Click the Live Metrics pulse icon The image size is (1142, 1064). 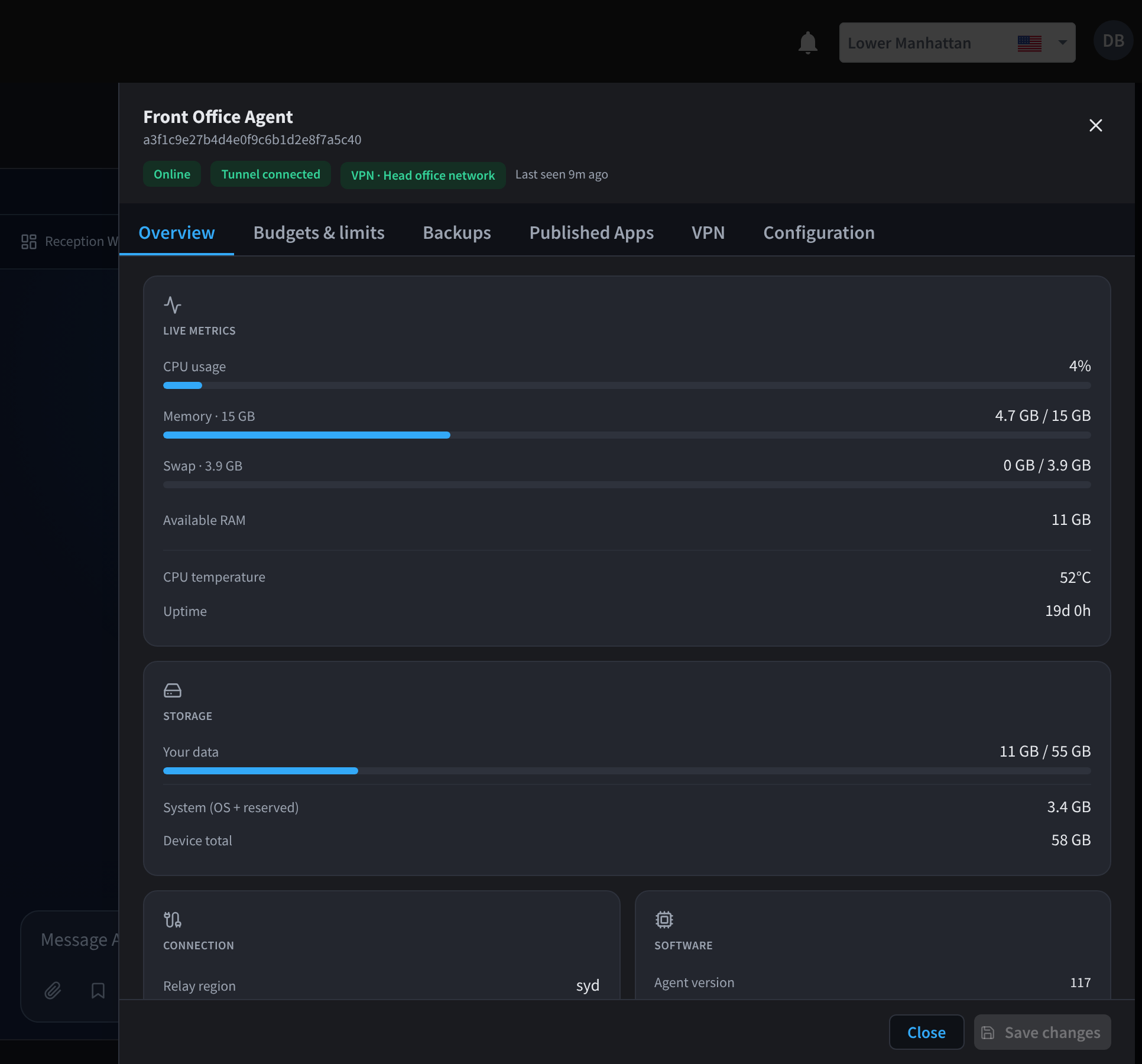pyautogui.click(x=173, y=305)
